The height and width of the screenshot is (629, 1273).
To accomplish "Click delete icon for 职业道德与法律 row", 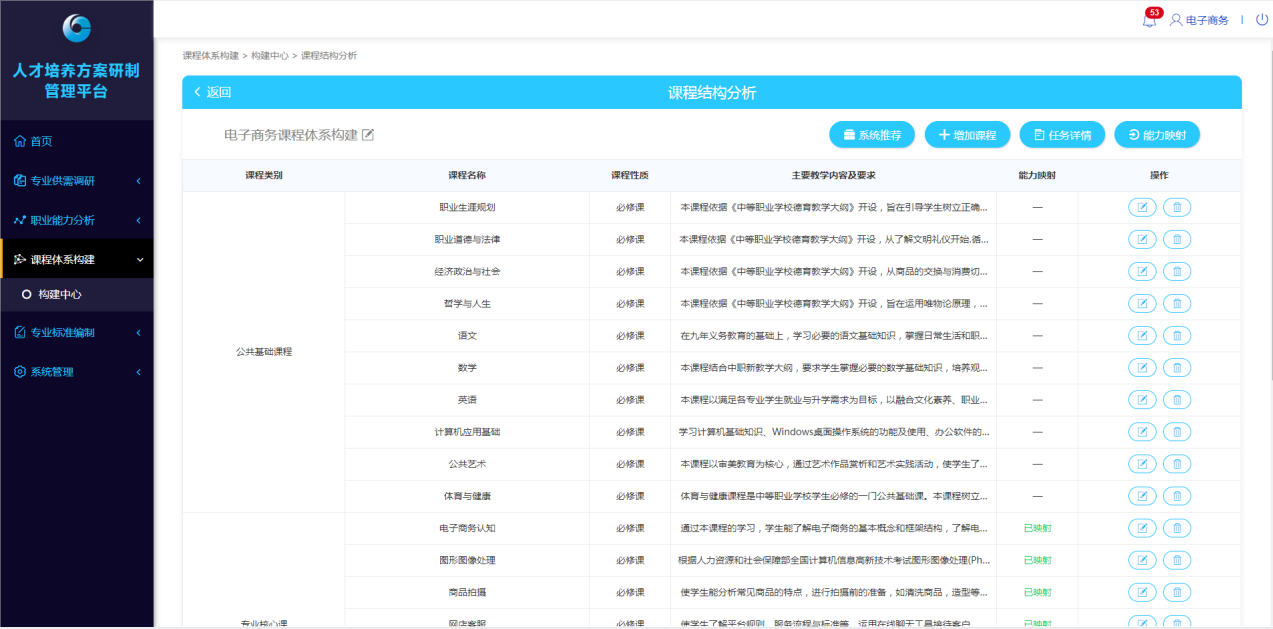I will click(x=1177, y=240).
